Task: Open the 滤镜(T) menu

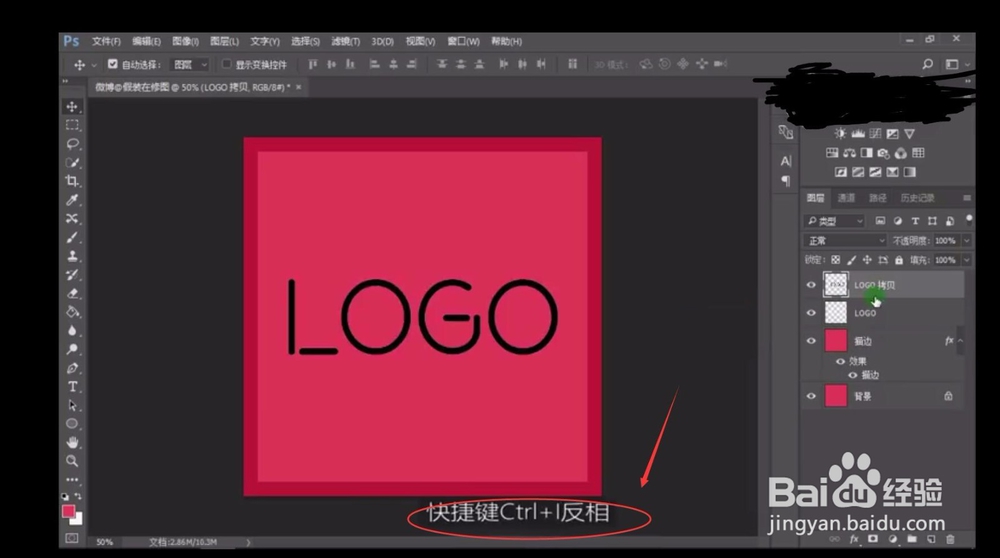Action: pos(346,41)
